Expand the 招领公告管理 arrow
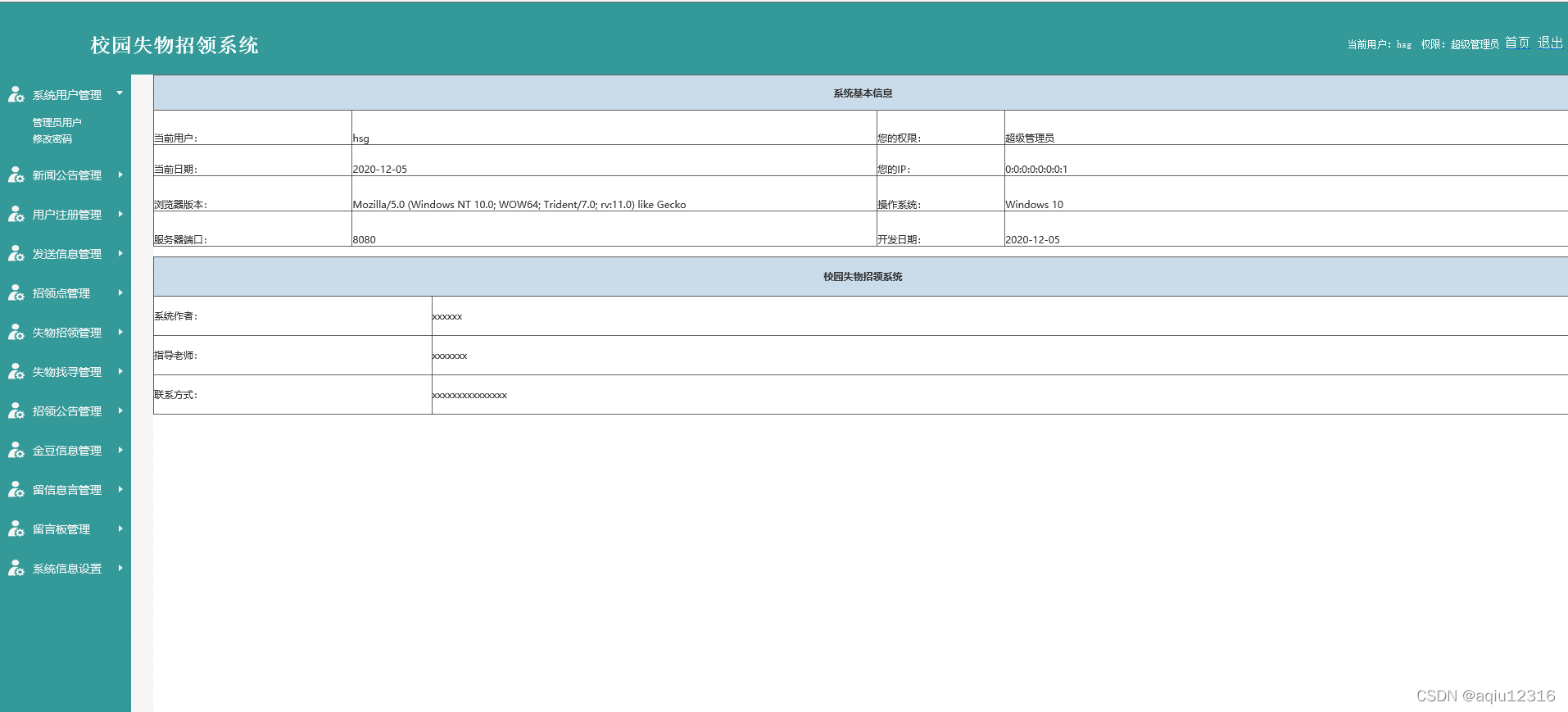 click(120, 410)
